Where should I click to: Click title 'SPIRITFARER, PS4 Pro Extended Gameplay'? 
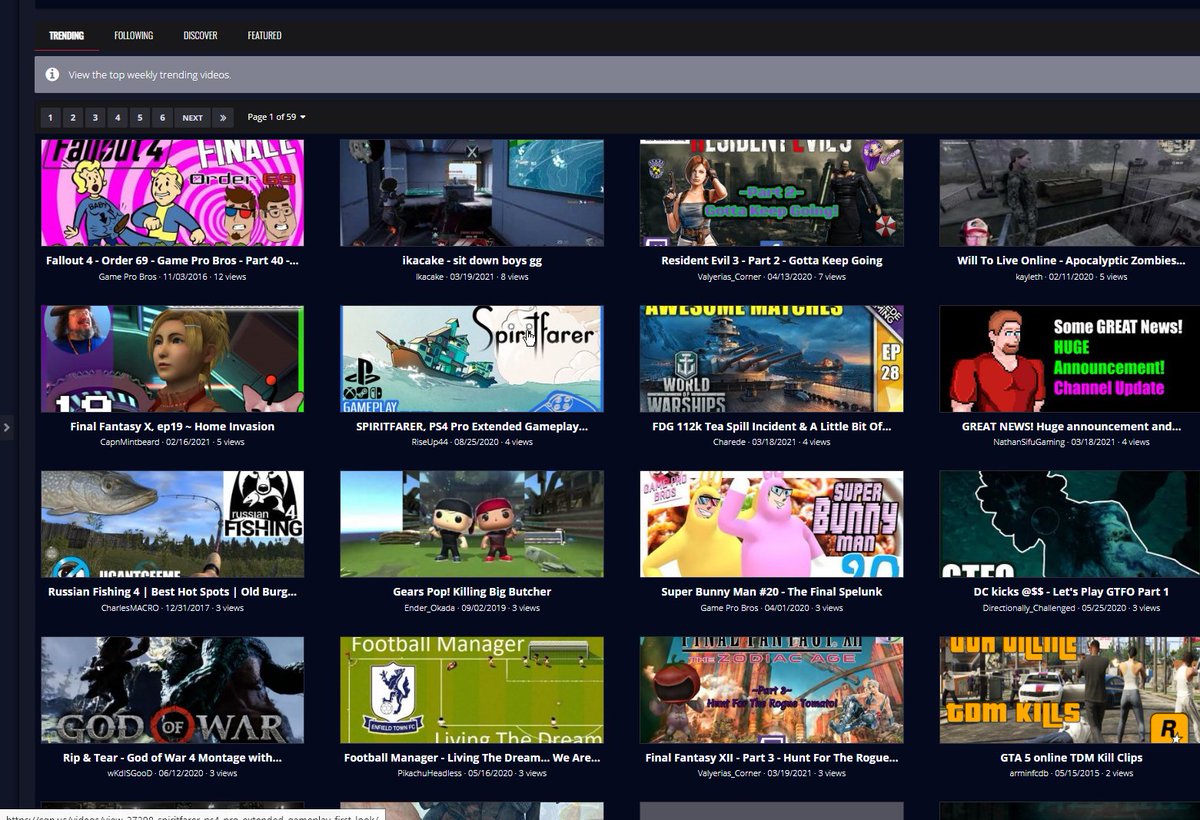tap(472, 426)
